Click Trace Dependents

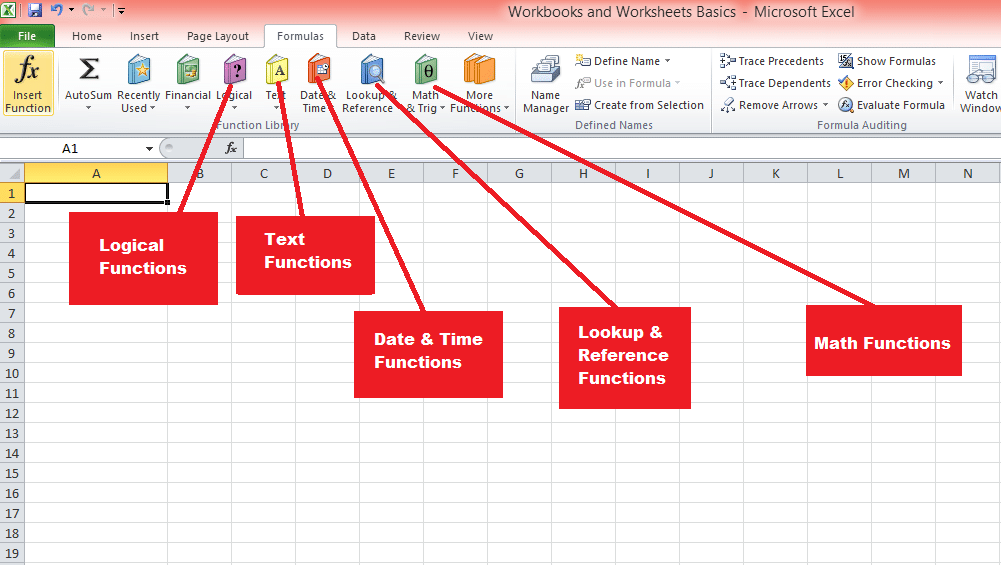tap(775, 83)
